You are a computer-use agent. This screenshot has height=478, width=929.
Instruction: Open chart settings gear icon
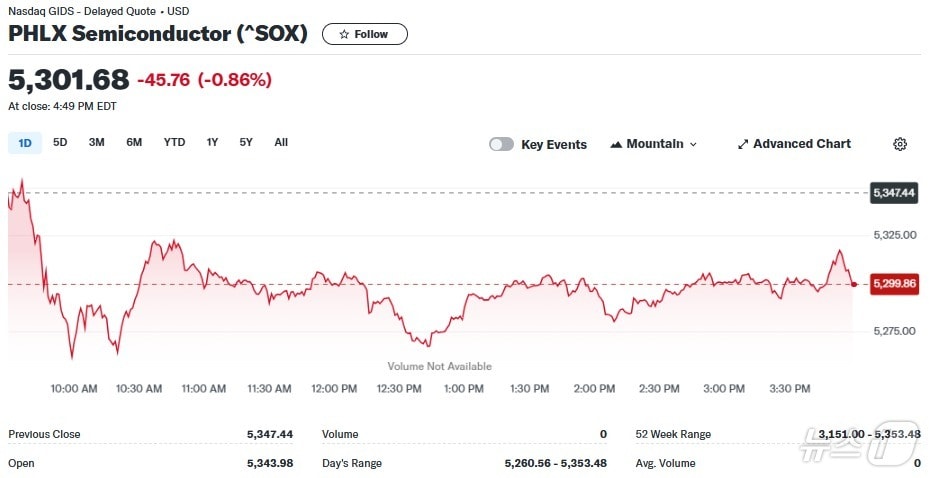(x=899, y=144)
